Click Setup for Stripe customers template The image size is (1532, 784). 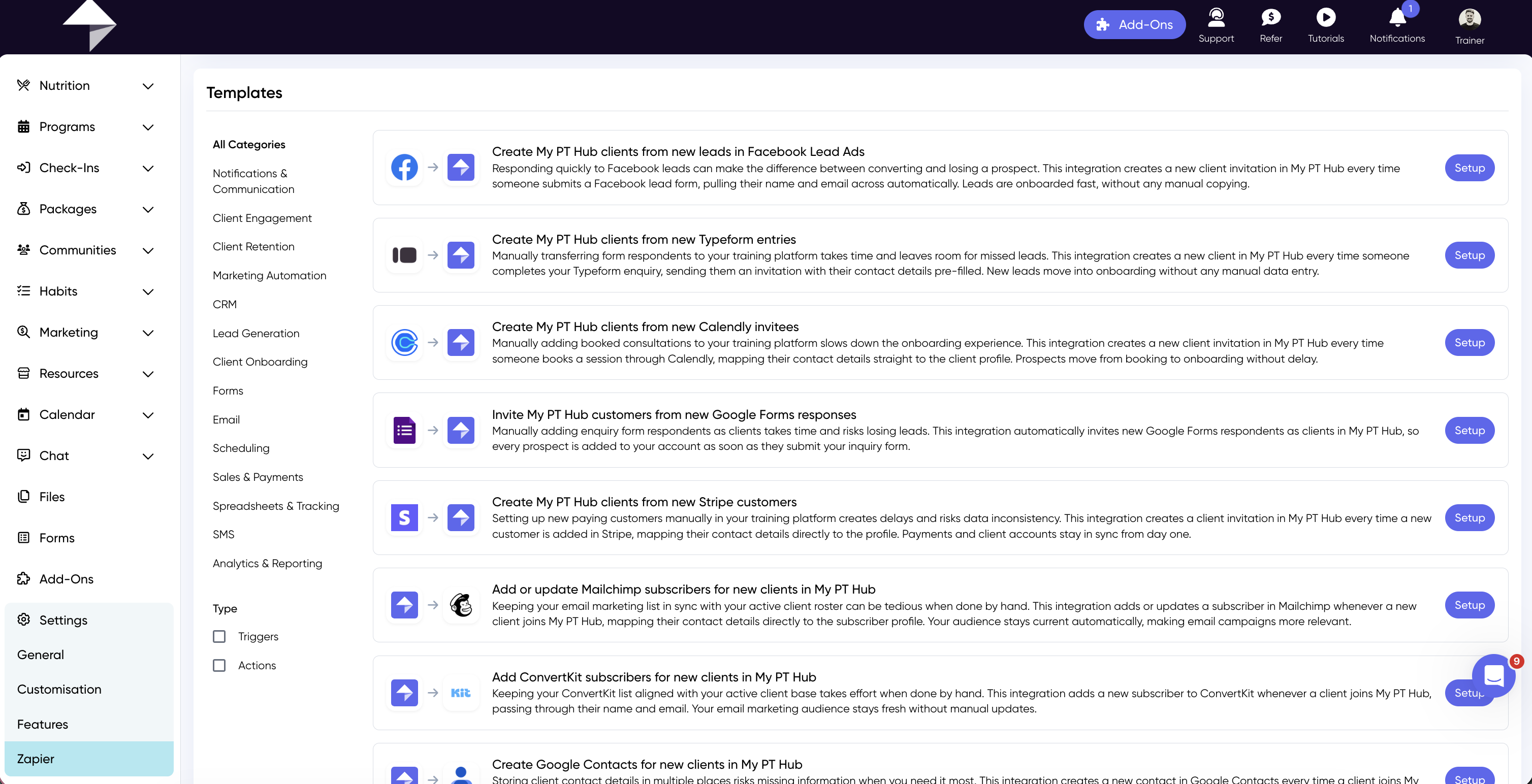coord(1469,517)
